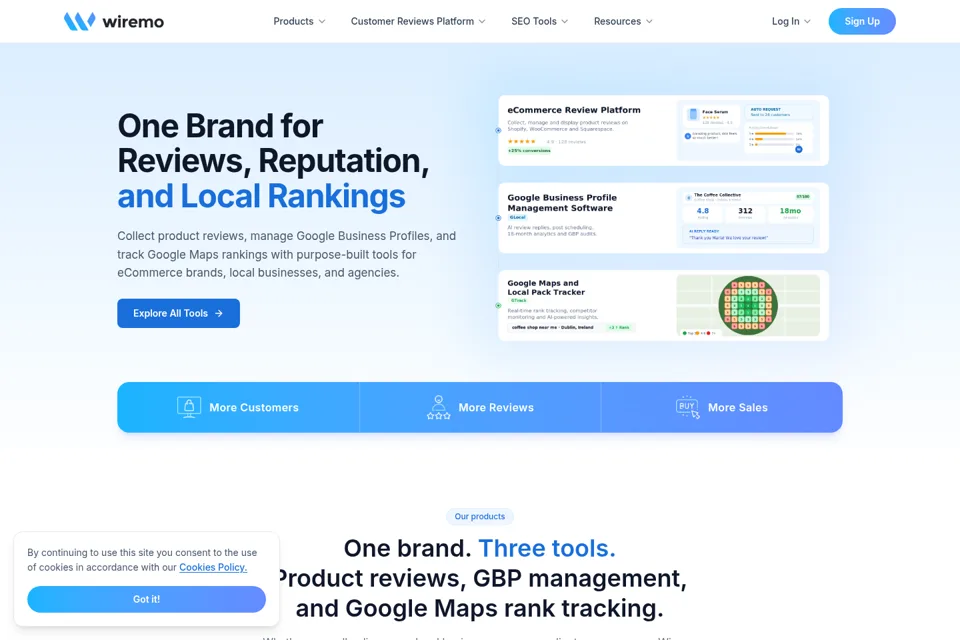Open Google Business Profile Management Software card
The height and width of the screenshot is (640, 960).
[663, 217]
